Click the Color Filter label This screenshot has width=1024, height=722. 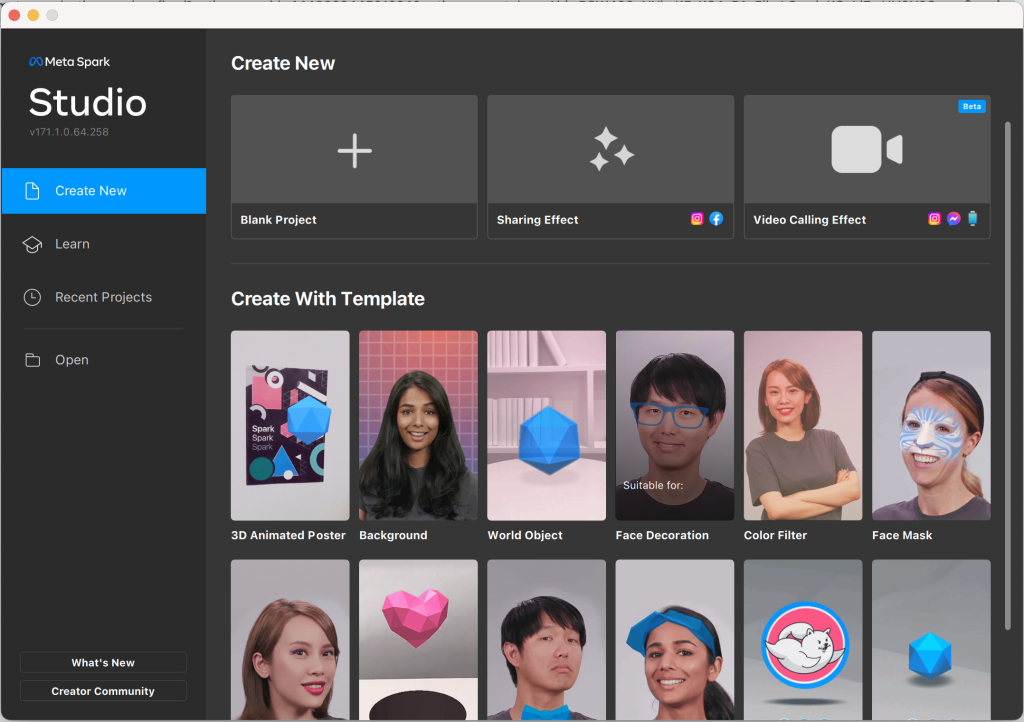tap(775, 535)
